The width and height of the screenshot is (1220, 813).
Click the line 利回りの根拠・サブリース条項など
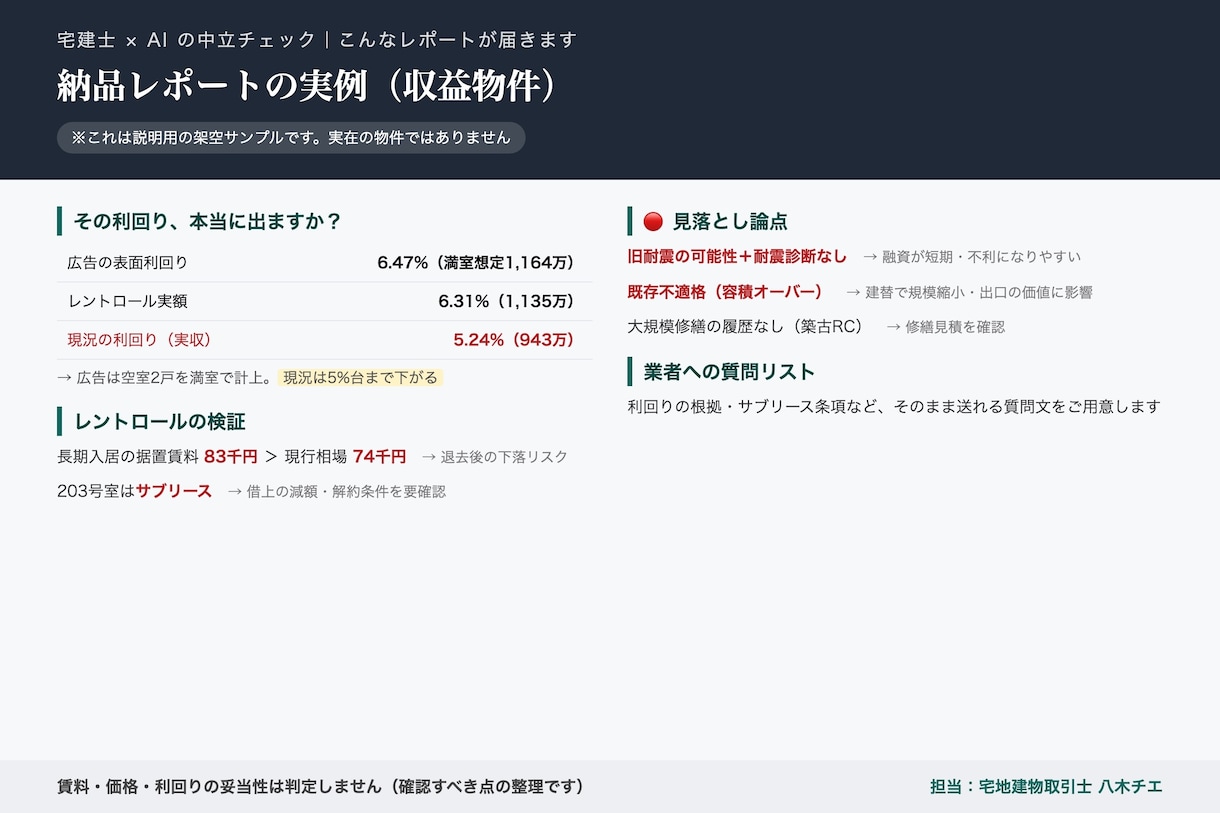(x=894, y=406)
